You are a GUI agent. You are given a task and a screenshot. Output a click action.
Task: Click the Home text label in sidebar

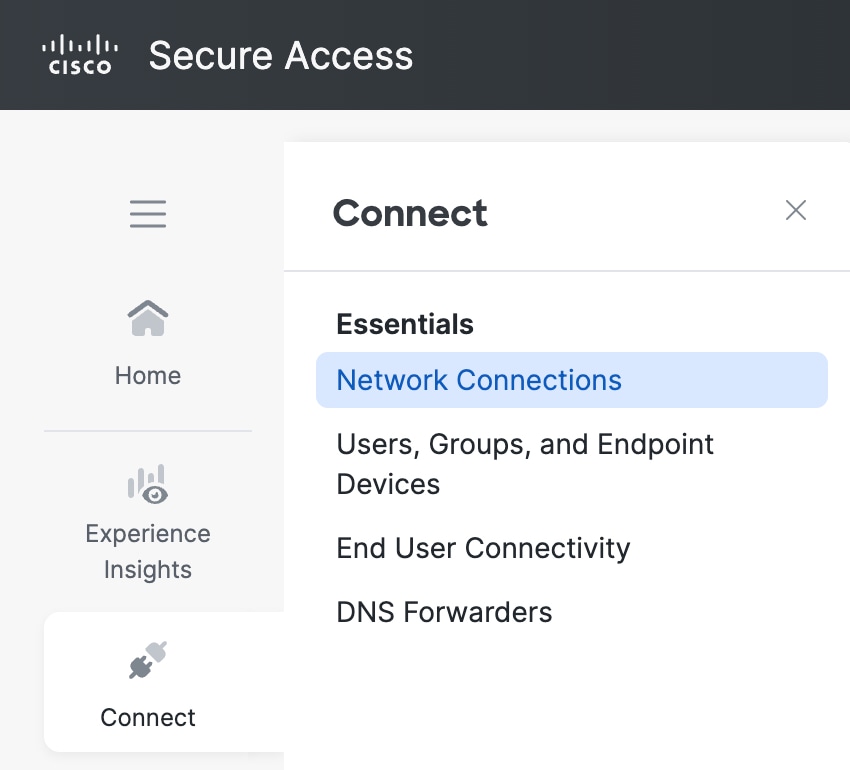(x=148, y=376)
